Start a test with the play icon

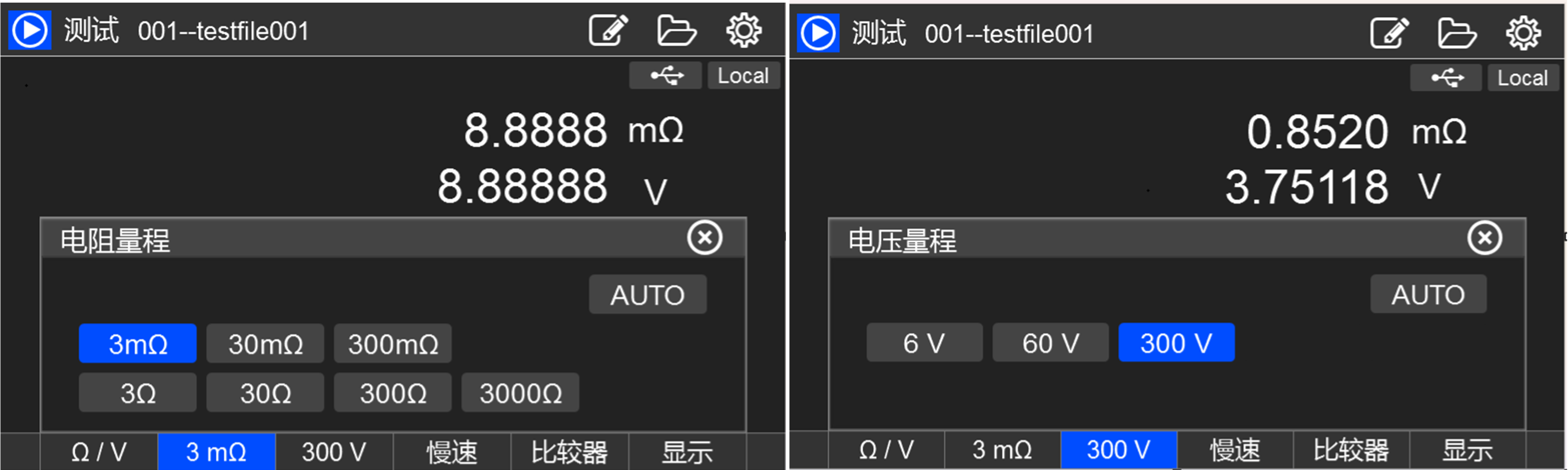29,29
